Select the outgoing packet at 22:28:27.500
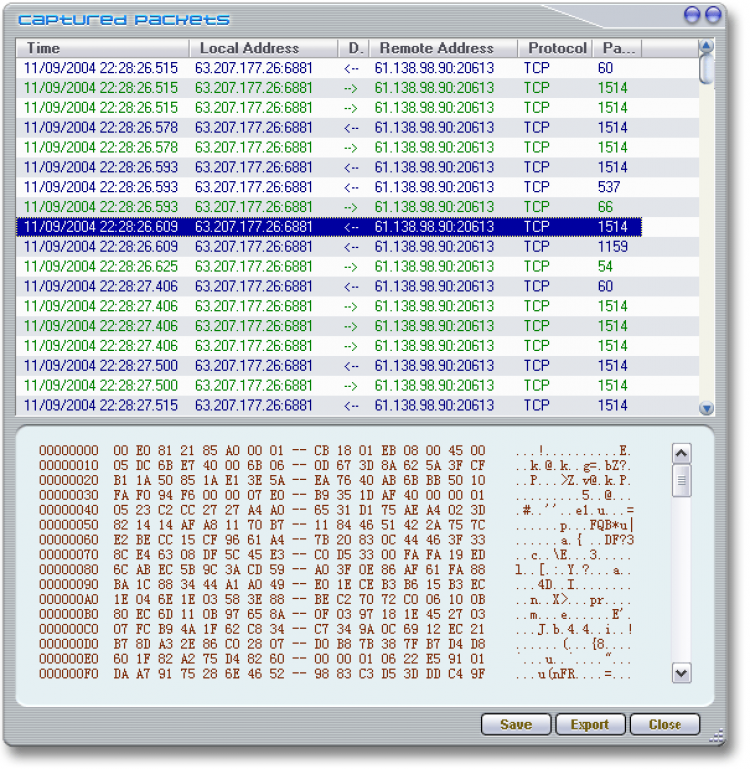 tap(358, 385)
